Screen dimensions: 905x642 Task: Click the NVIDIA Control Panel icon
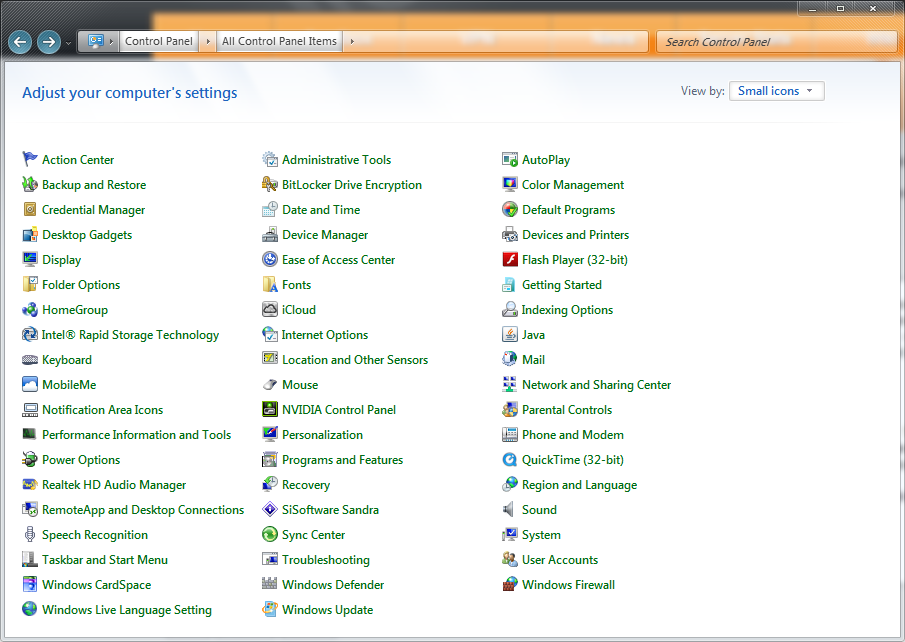click(x=270, y=409)
